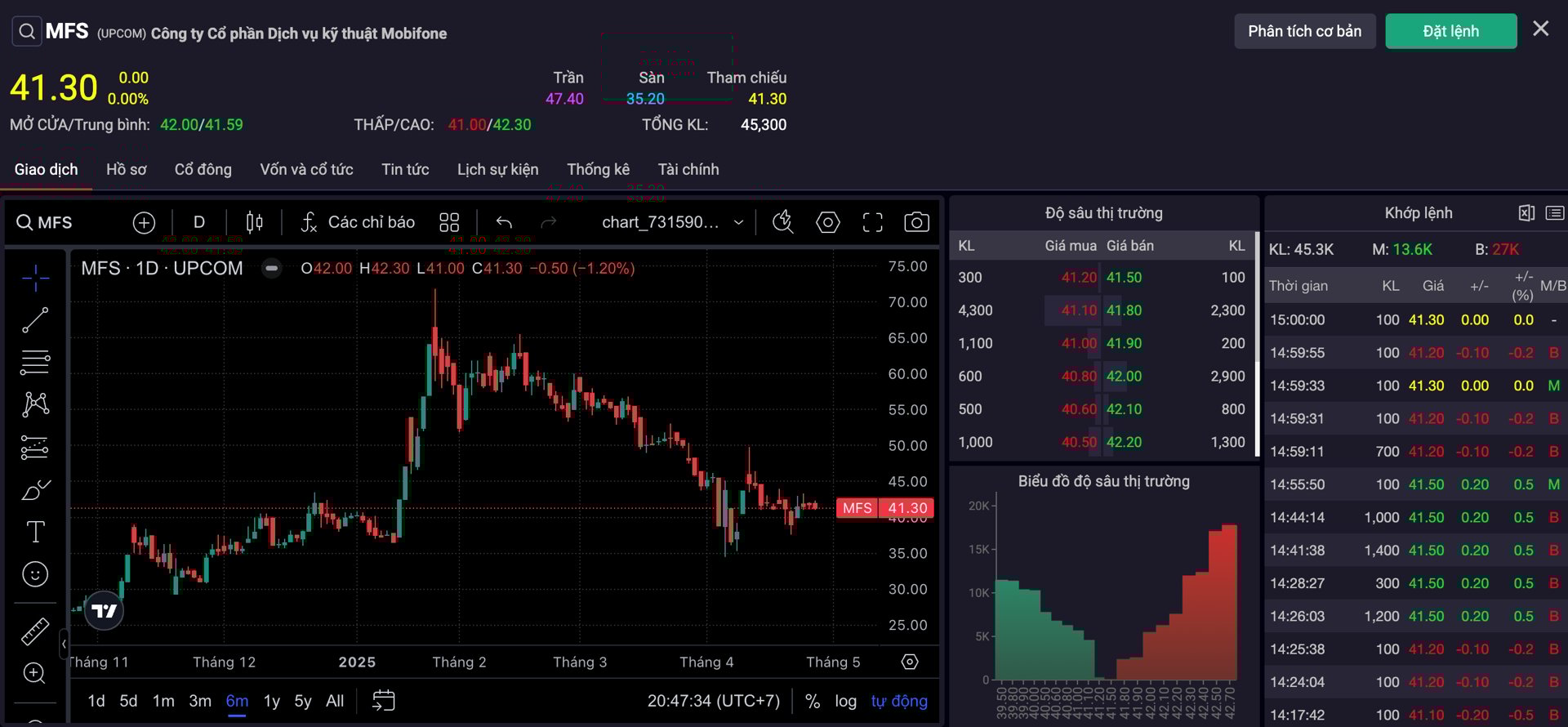Show All chart history range
The height and width of the screenshot is (727, 1568).
point(335,701)
